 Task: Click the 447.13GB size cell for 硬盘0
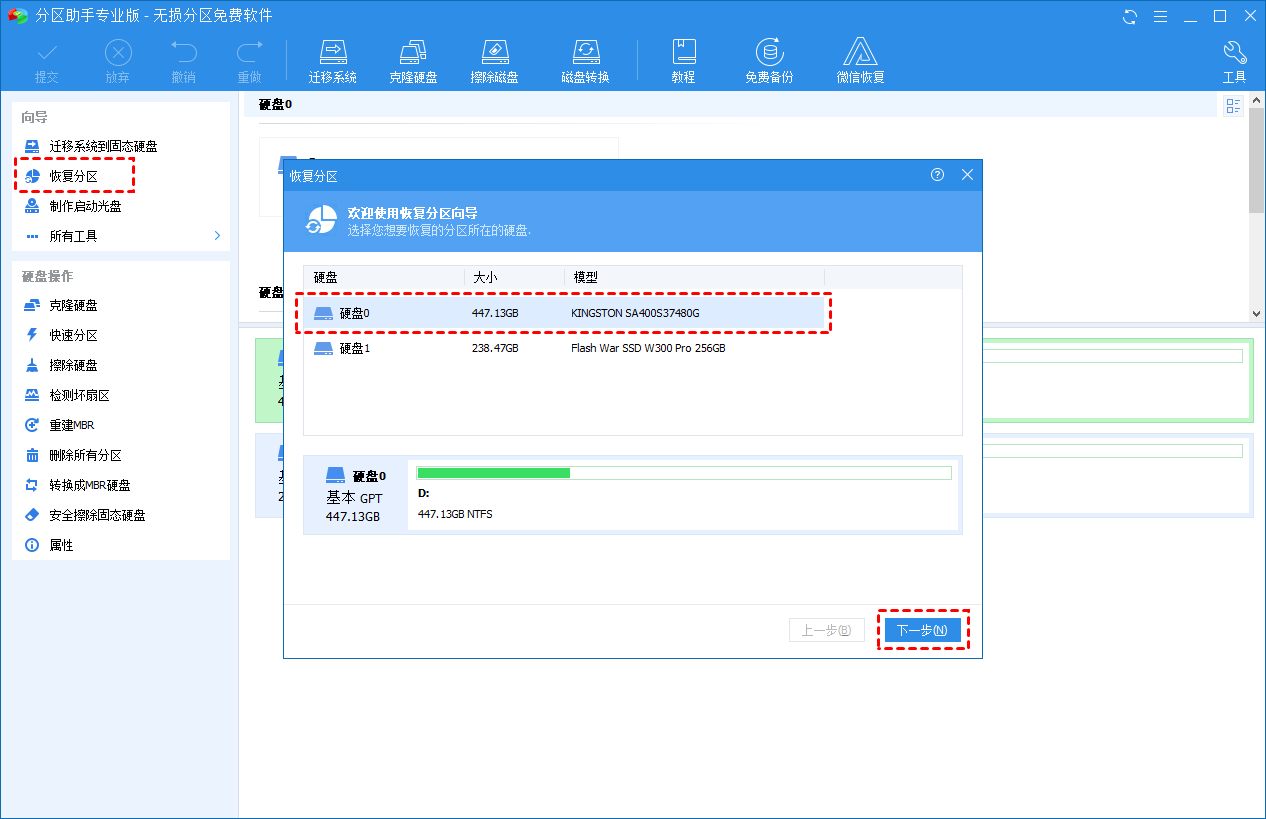(x=495, y=313)
